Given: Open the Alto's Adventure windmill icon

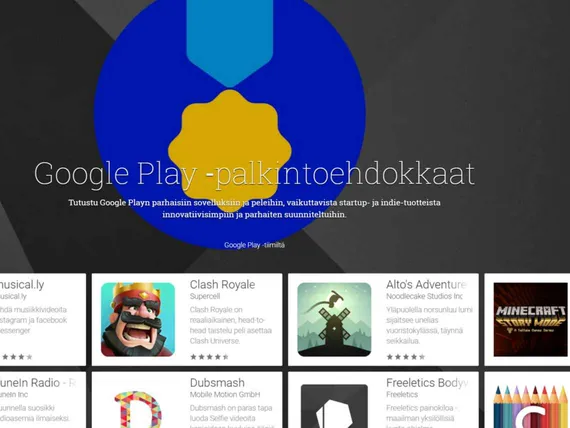Looking at the screenshot, I should (334, 319).
